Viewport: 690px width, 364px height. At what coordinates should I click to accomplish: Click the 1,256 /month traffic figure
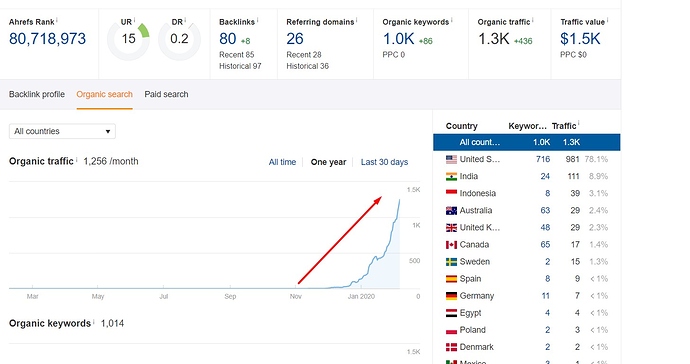pos(111,162)
